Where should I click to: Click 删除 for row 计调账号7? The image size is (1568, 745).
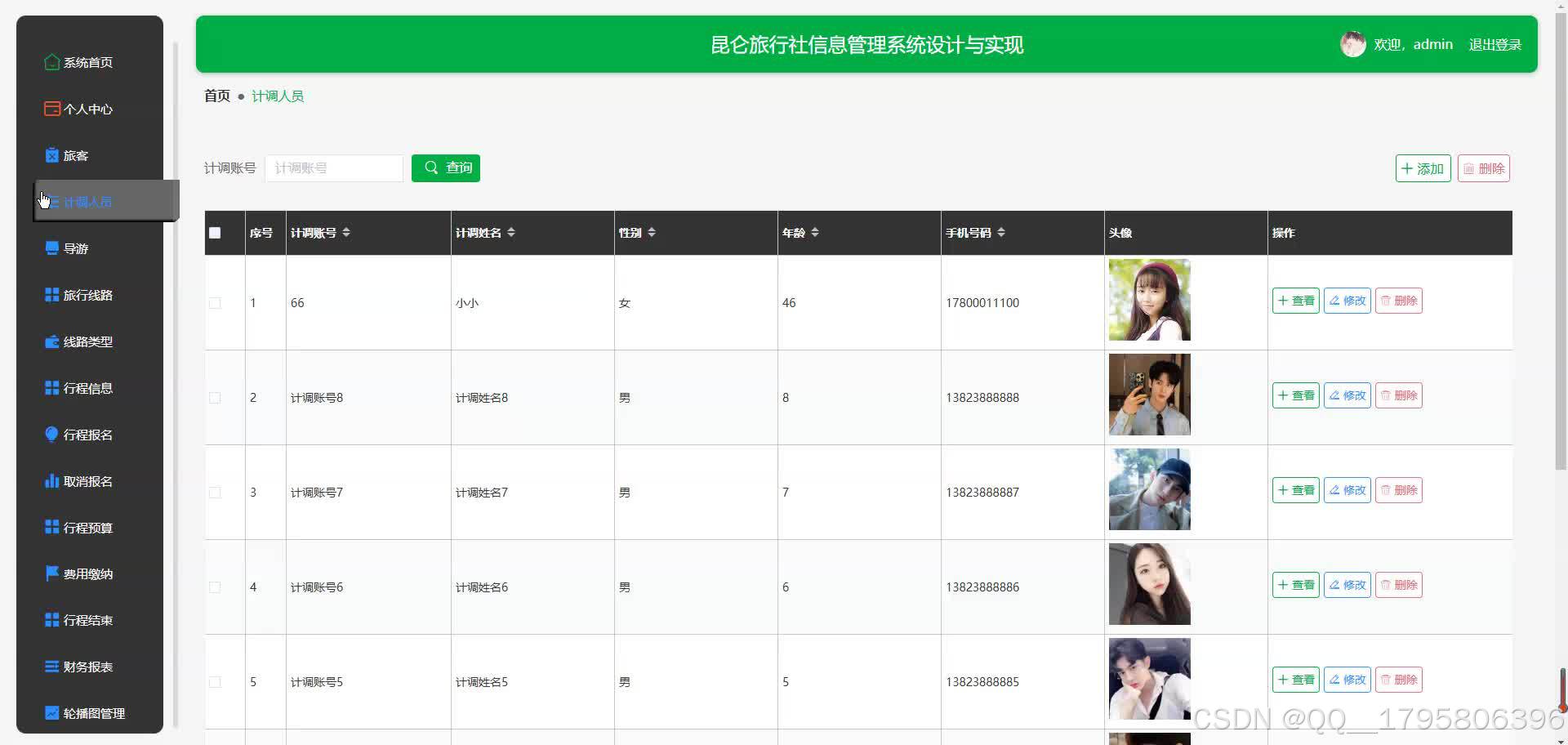tap(1399, 490)
